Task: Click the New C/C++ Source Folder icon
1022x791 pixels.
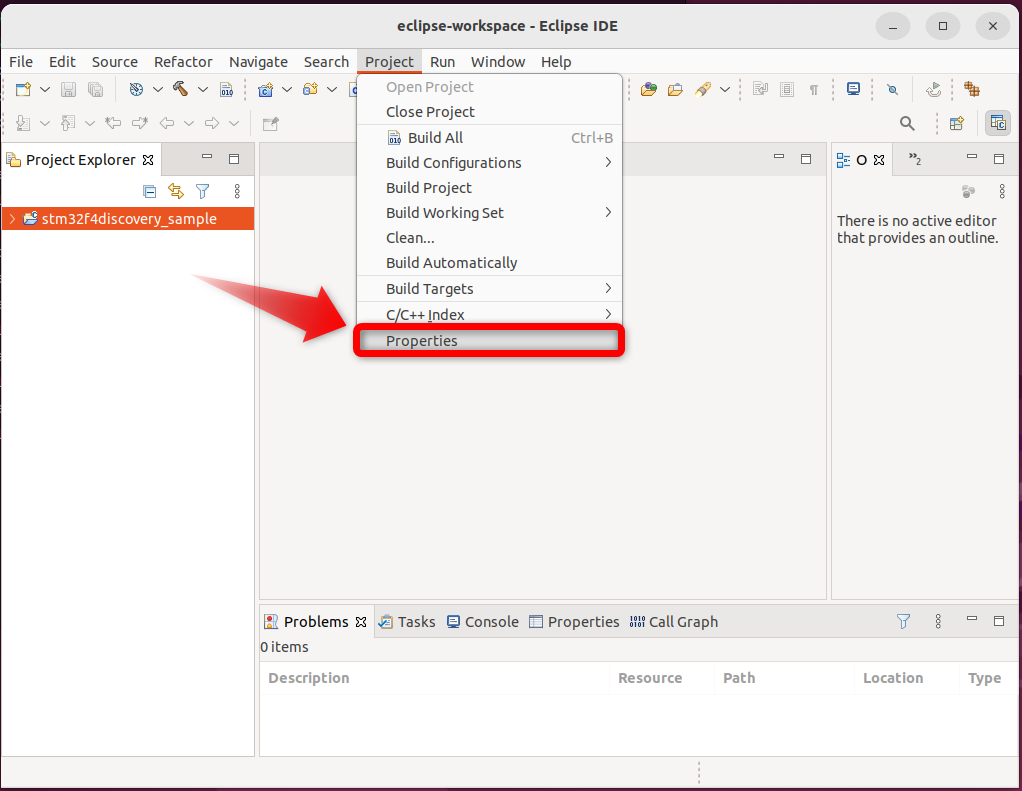Action: 310,89
